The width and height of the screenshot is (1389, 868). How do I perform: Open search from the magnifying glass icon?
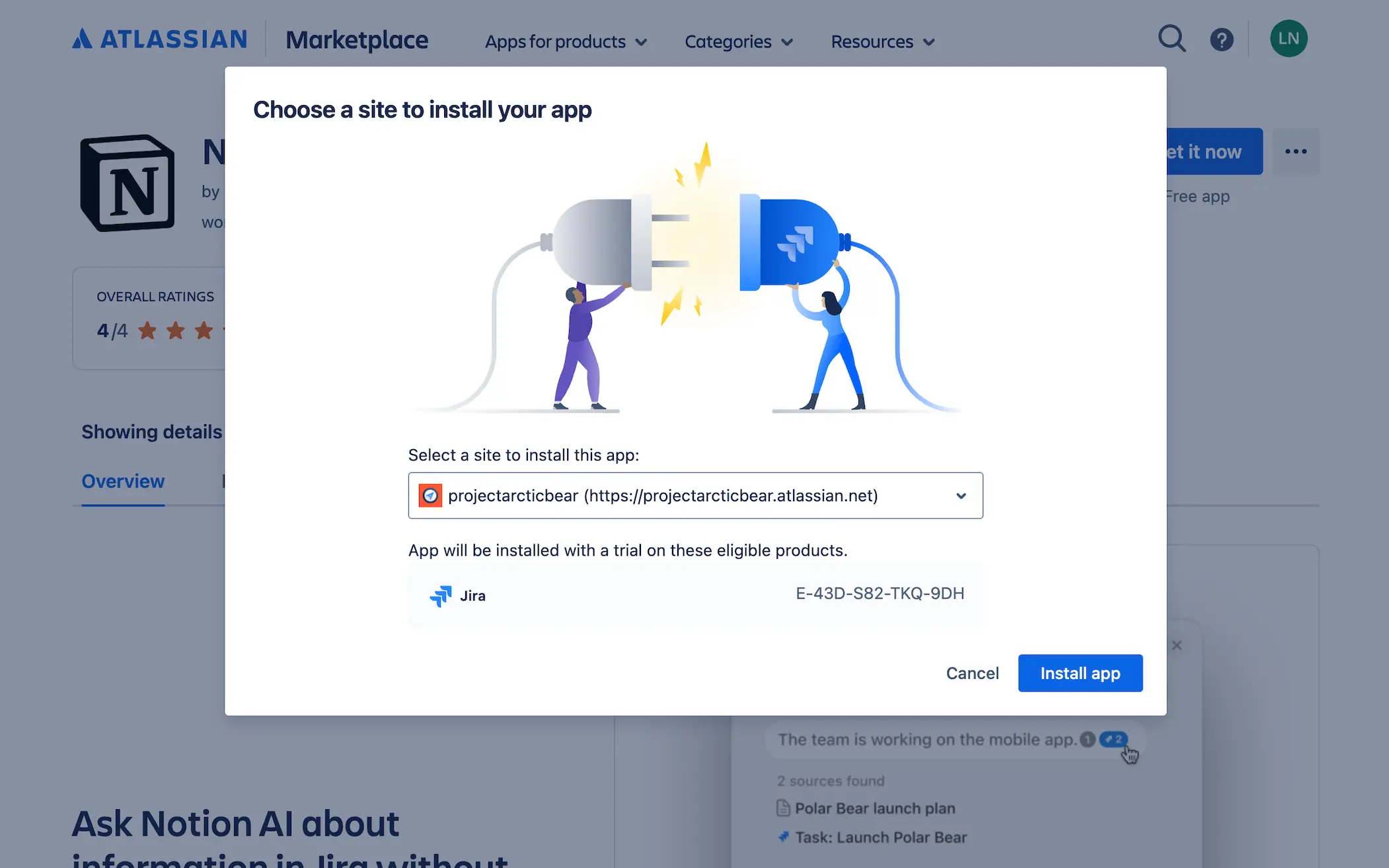coord(1171,39)
